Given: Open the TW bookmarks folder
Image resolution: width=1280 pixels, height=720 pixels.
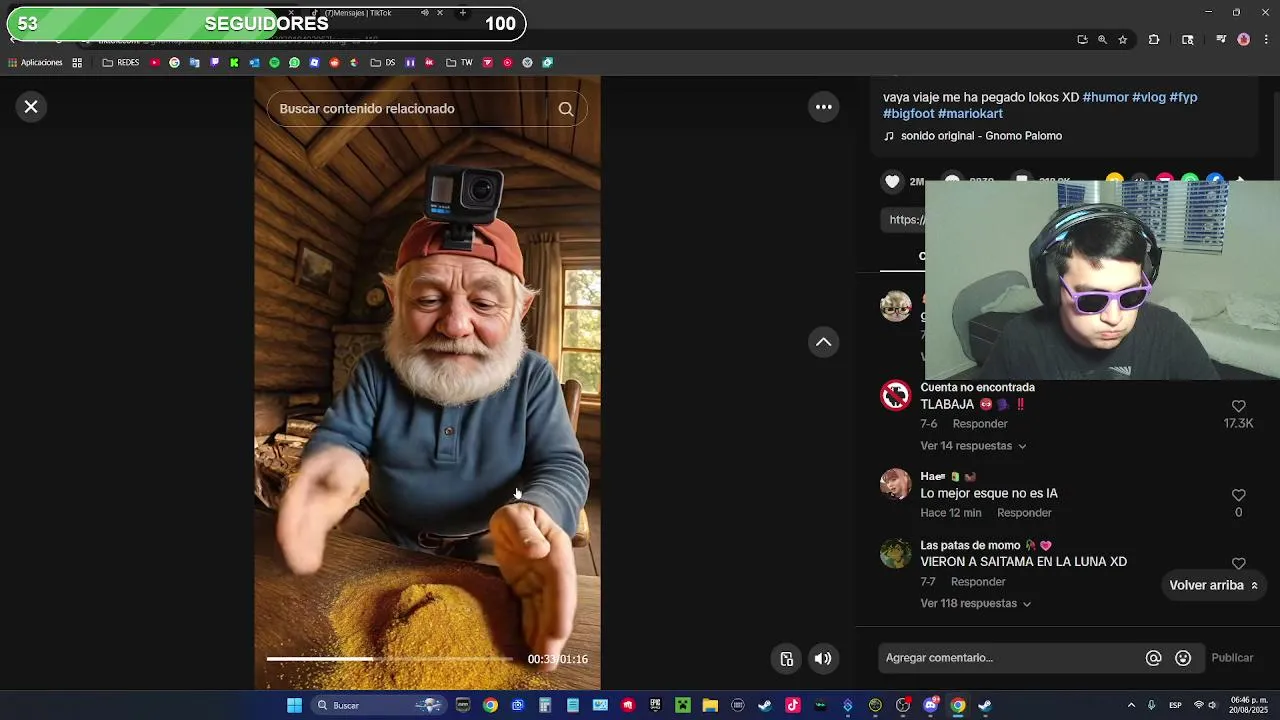Looking at the screenshot, I should 460,63.
